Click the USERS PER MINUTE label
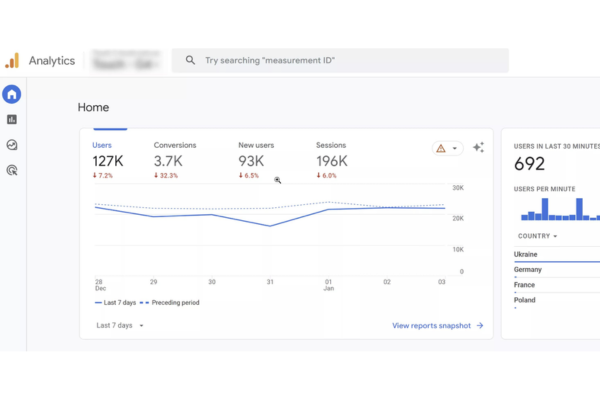This screenshot has height=400, width=600. click(545, 189)
